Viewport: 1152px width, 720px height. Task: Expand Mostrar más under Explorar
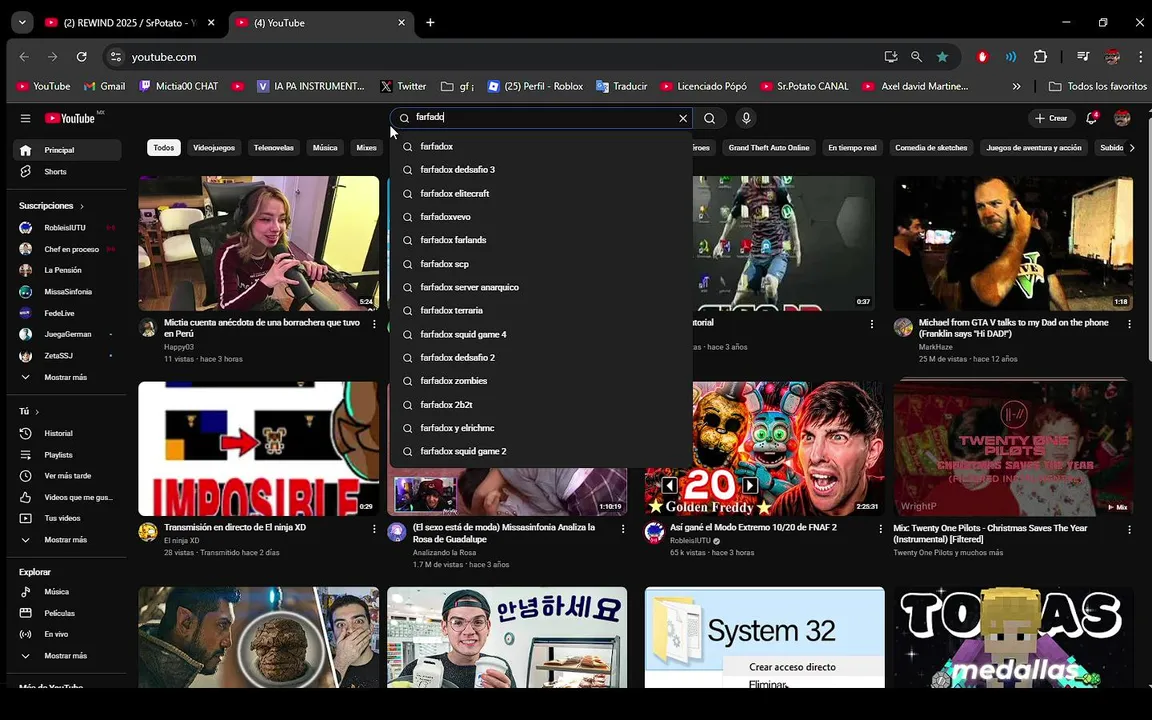coord(67,655)
